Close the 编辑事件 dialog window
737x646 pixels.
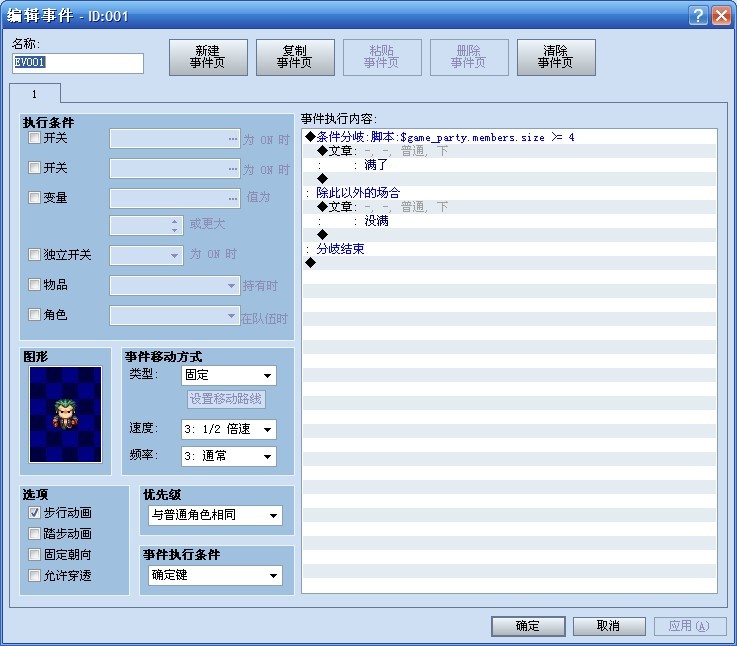point(721,16)
